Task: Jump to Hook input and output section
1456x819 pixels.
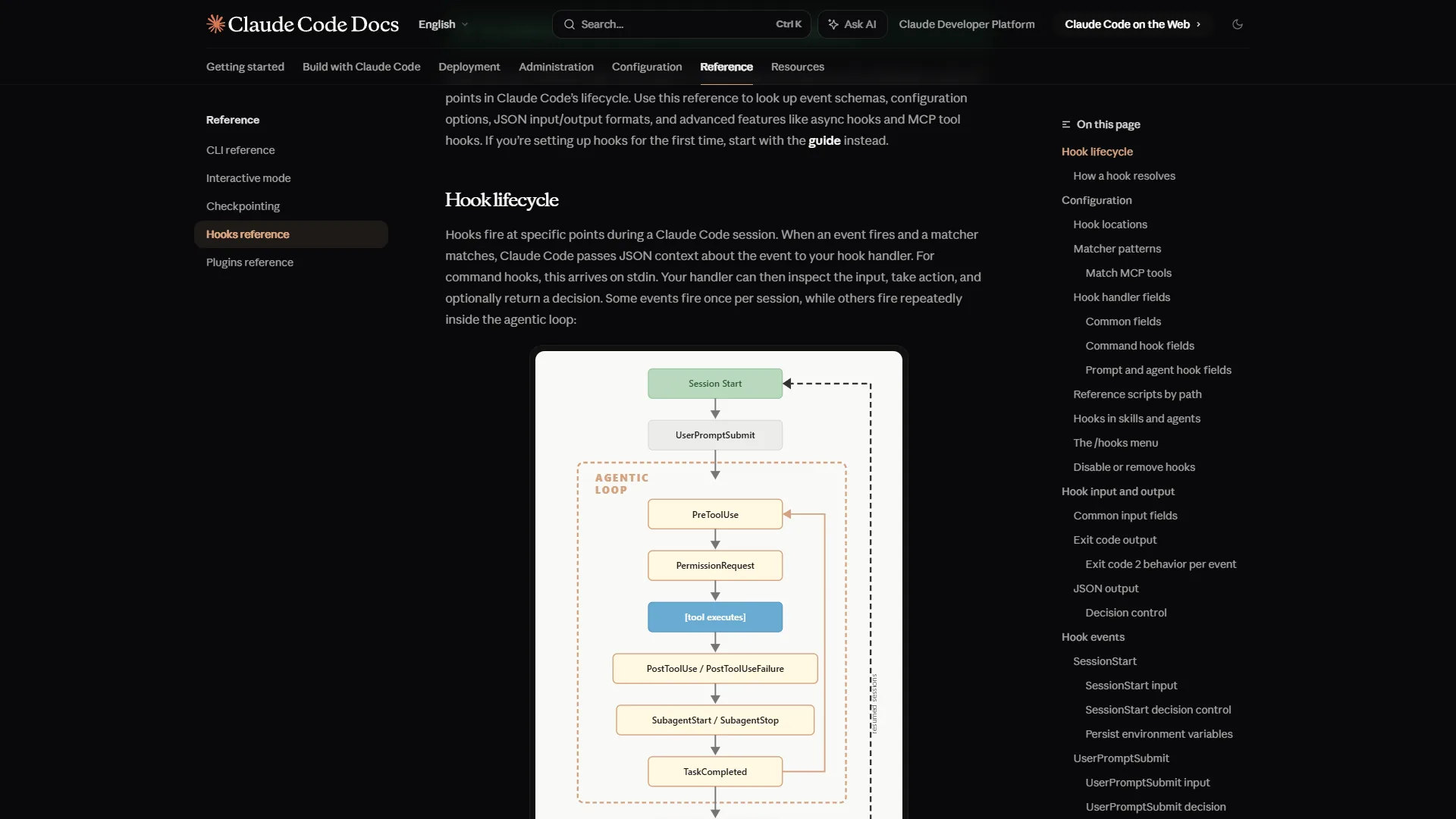Action: point(1118,491)
